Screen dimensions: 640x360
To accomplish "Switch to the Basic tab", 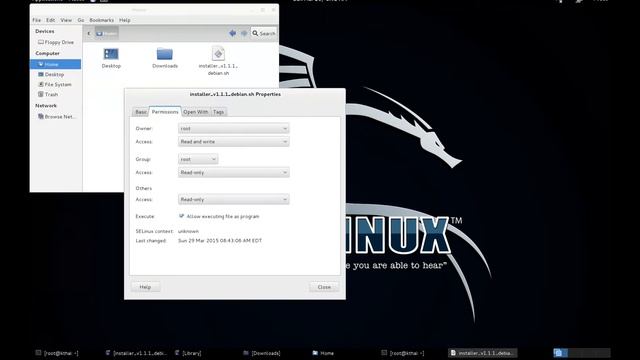I will click(140, 112).
